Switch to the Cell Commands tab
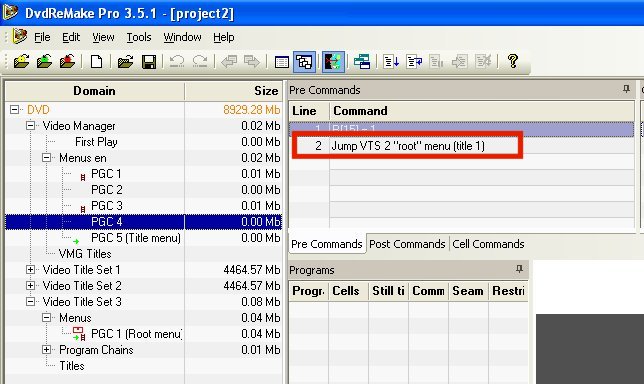644x384 pixels. click(x=488, y=244)
